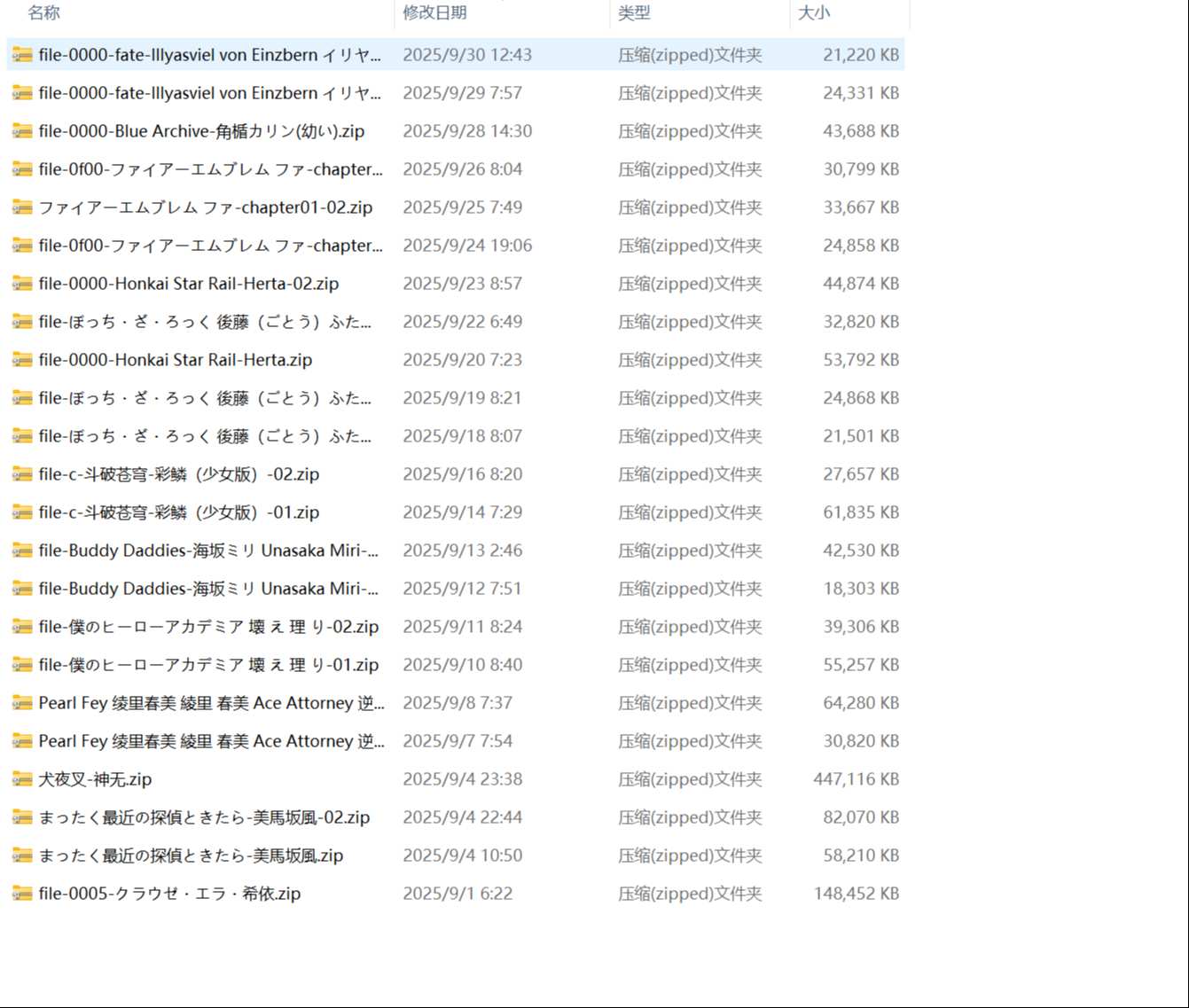Click the date 2025/9/29 7:57
1189x1008 pixels.
point(462,93)
